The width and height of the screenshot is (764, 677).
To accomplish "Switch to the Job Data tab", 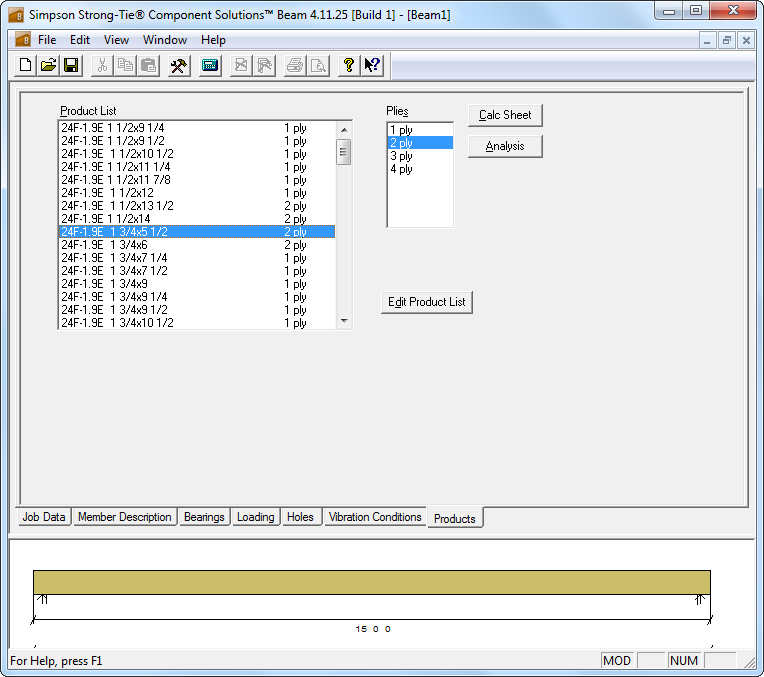I will (44, 517).
